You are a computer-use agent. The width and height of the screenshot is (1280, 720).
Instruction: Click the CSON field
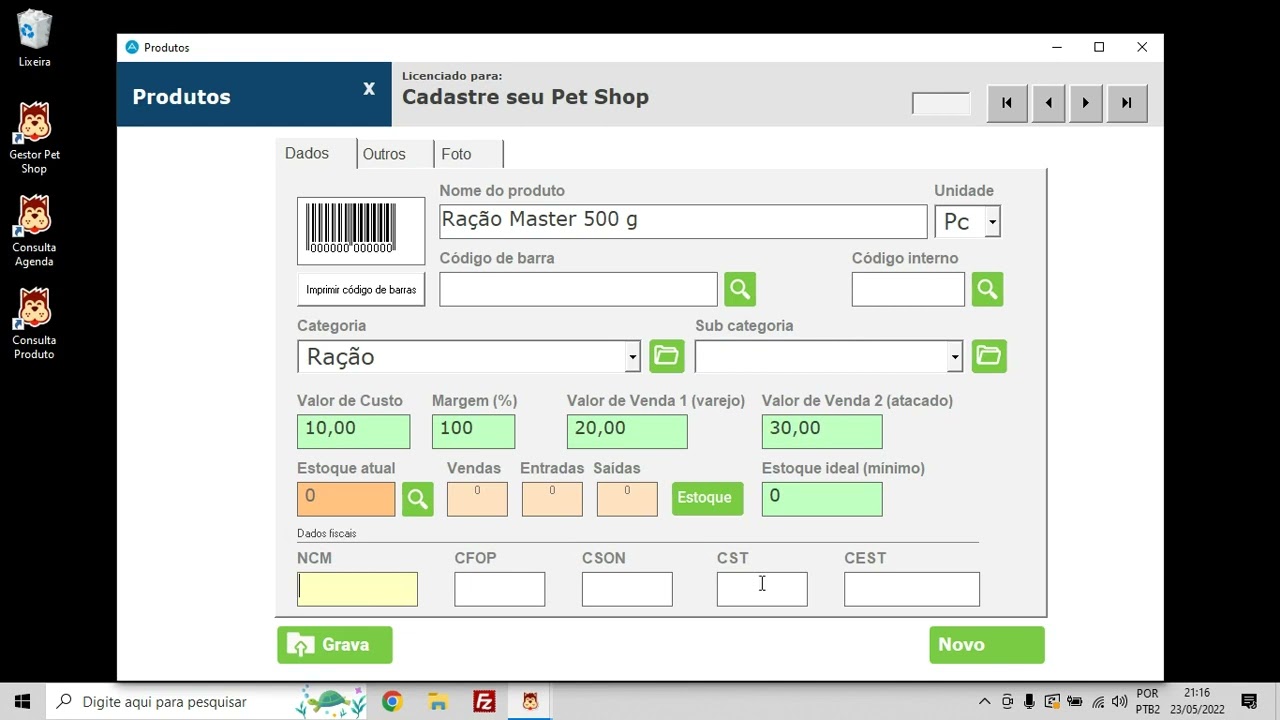pyautogui.click(x=627, y=589)
